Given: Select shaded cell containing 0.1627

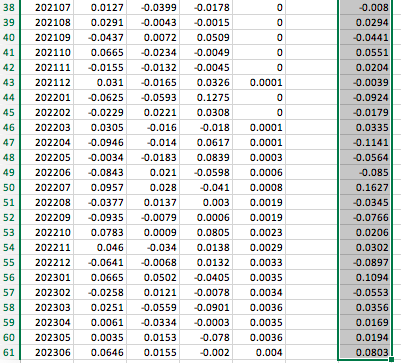Looking at the screenshot, I should pos(365,187).
